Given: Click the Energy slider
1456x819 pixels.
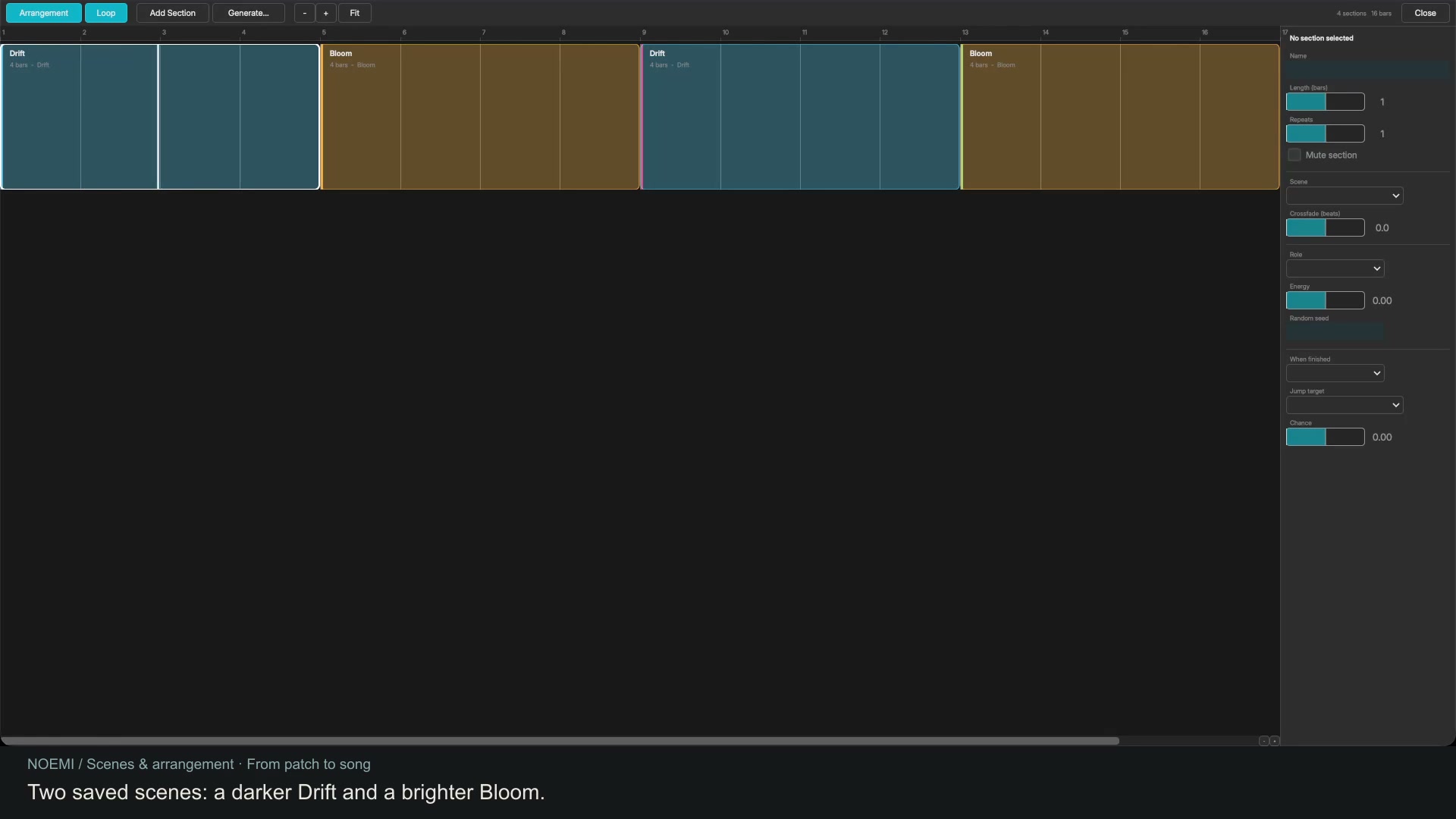Looking at the screenshot, I should [x=1326, y=300].
